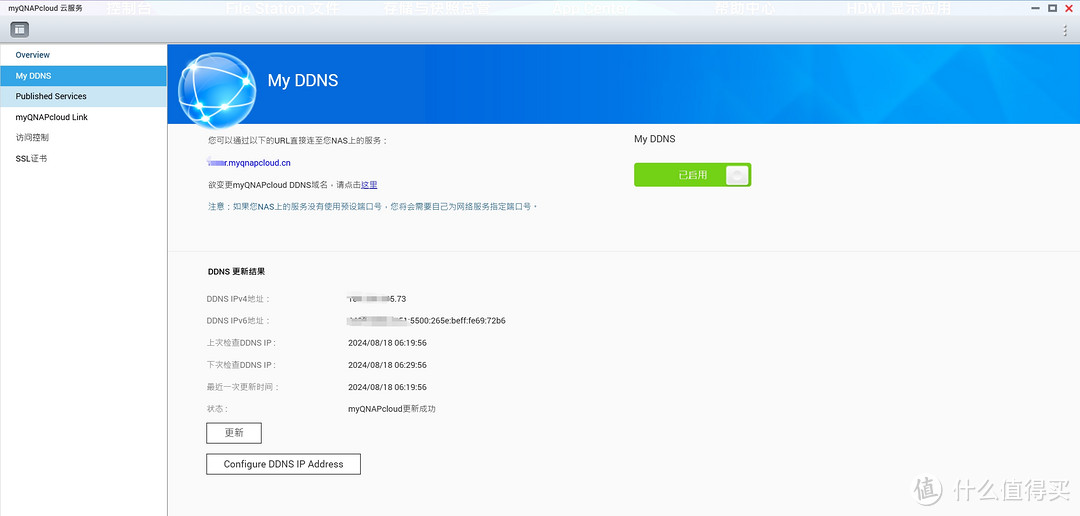Click the DDNS IPv4 address value
Image resolution: width=1080 pixels, height=516 pixels.
377,299
